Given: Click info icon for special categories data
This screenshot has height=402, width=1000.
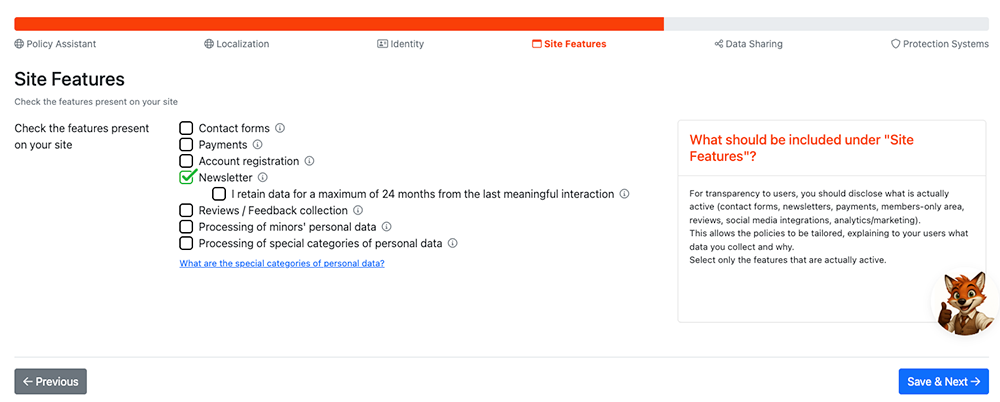Looking at the screenshot, I should [452, 243].
